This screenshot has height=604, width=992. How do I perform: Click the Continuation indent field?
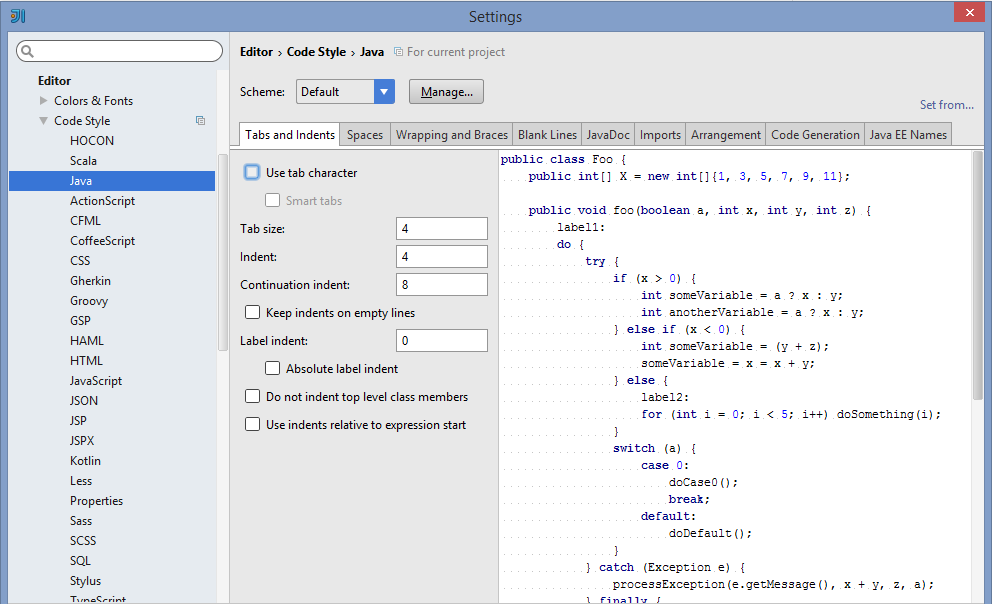coord(442,285)
